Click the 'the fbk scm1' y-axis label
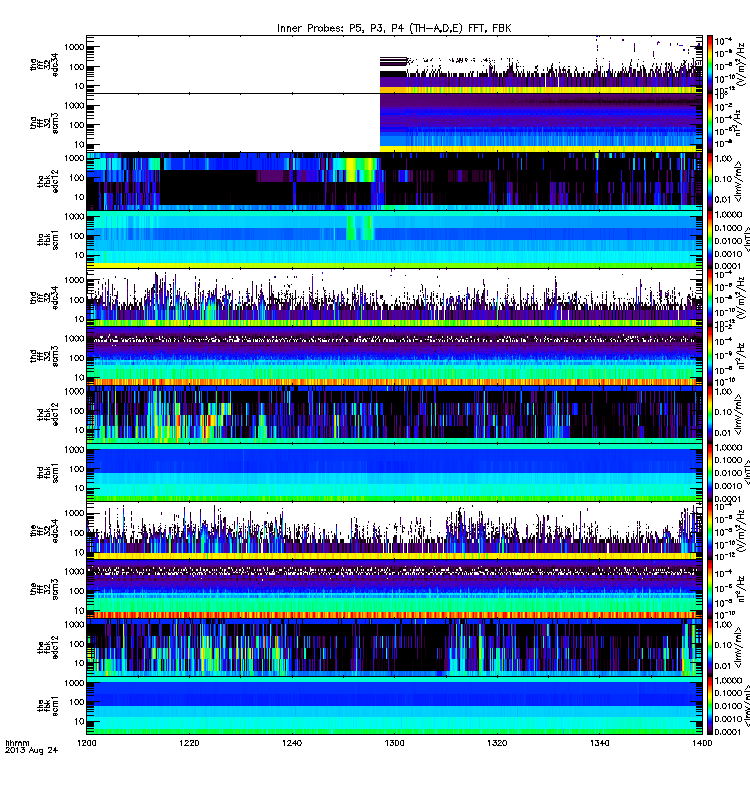Image resolution: width=750 pixels, height=800 pixels. tap(48, 705)
